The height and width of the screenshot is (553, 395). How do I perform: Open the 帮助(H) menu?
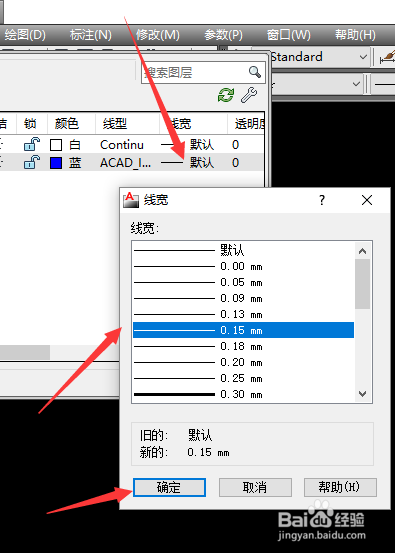tap(355, 35)
